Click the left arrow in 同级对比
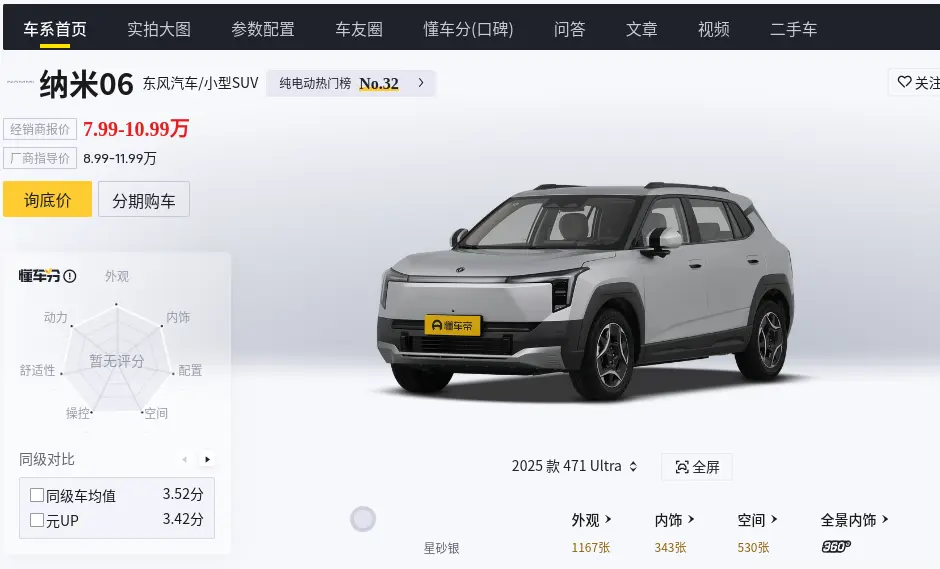The image size is (940, 569). 185,459
